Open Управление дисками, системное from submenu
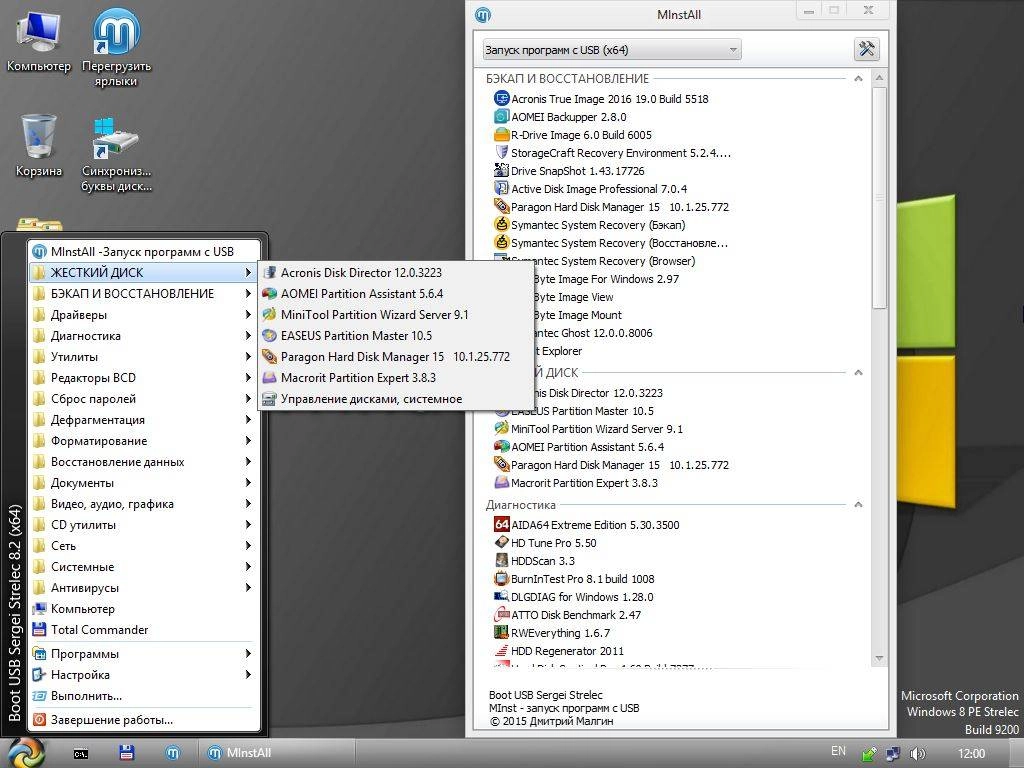Screen dimensions: 1024x768 (395, 398)
